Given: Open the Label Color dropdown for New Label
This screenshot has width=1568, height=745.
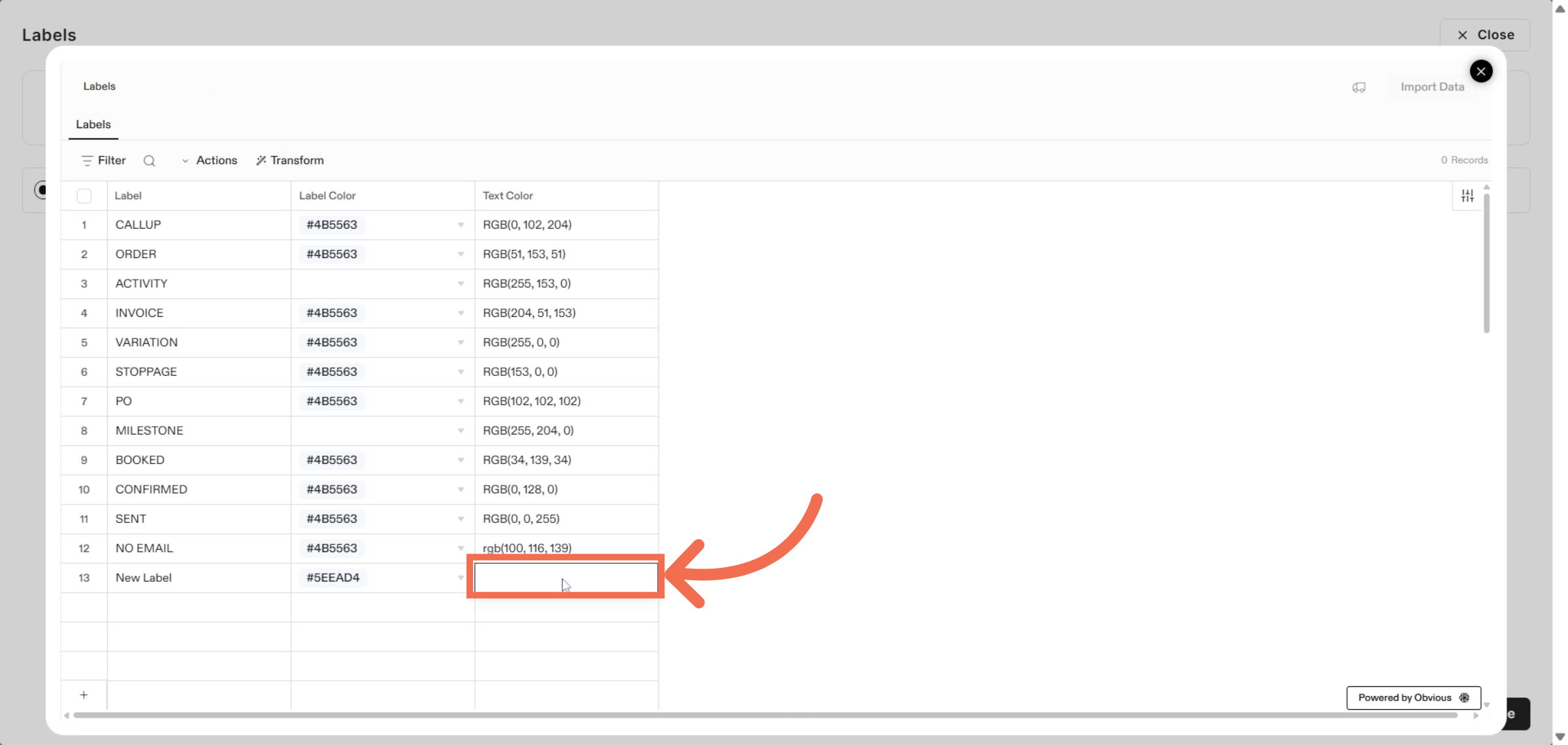Looking at the screenshot, I should click(x=460, y=578).
